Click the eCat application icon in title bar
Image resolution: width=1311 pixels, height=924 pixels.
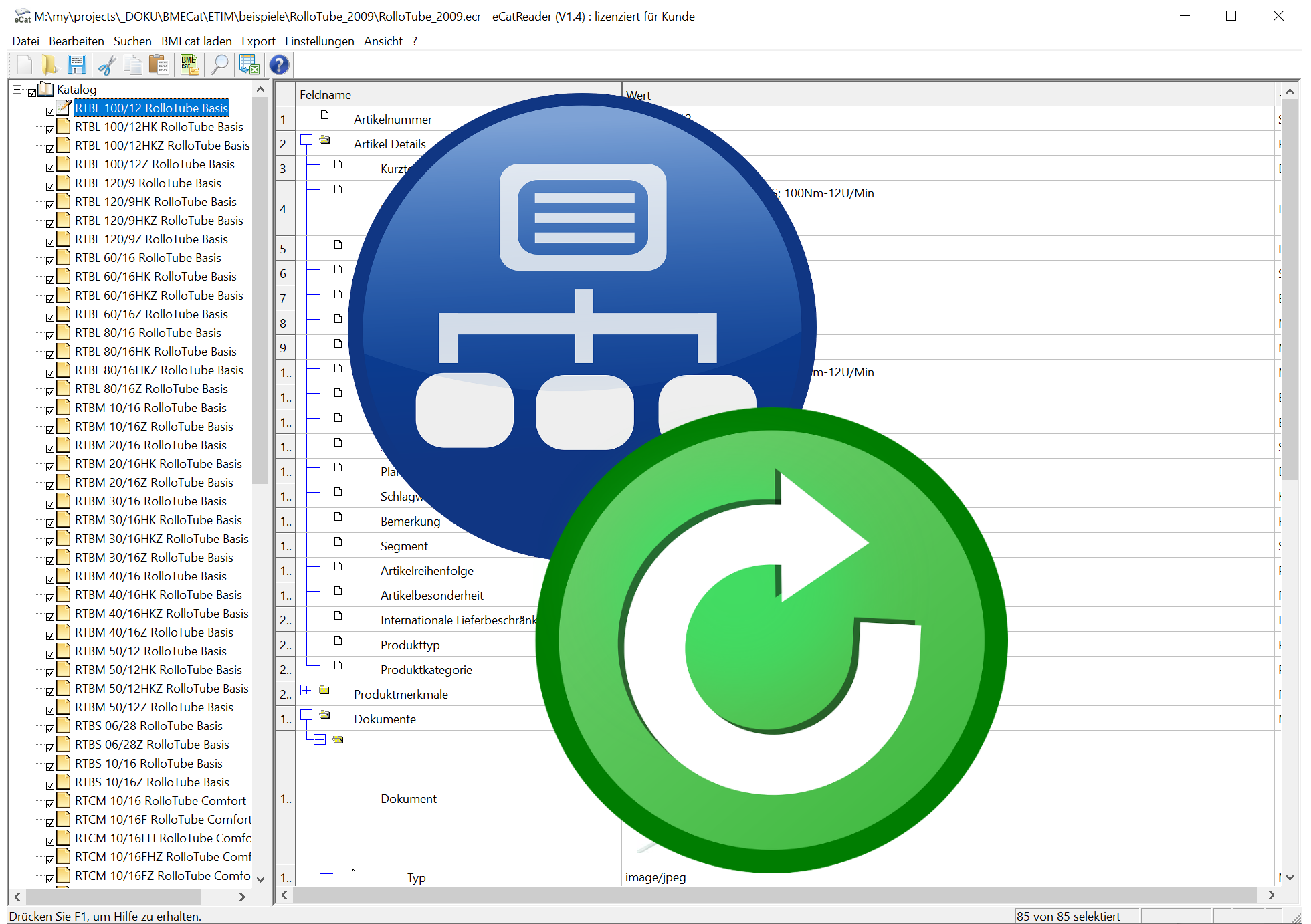coord(23,16)
